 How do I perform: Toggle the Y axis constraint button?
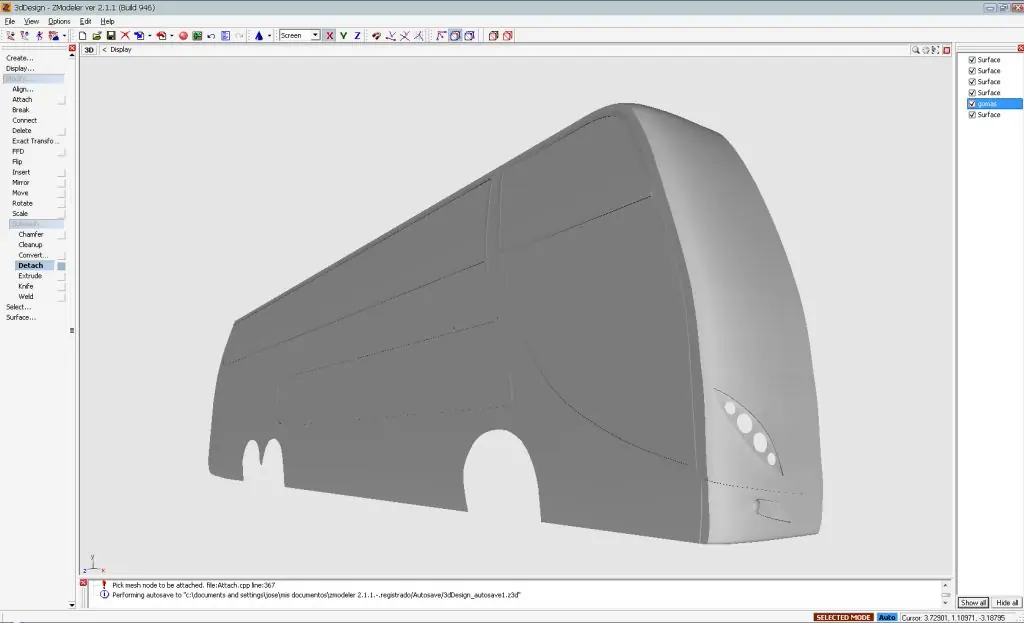click(x=344, y=36)
